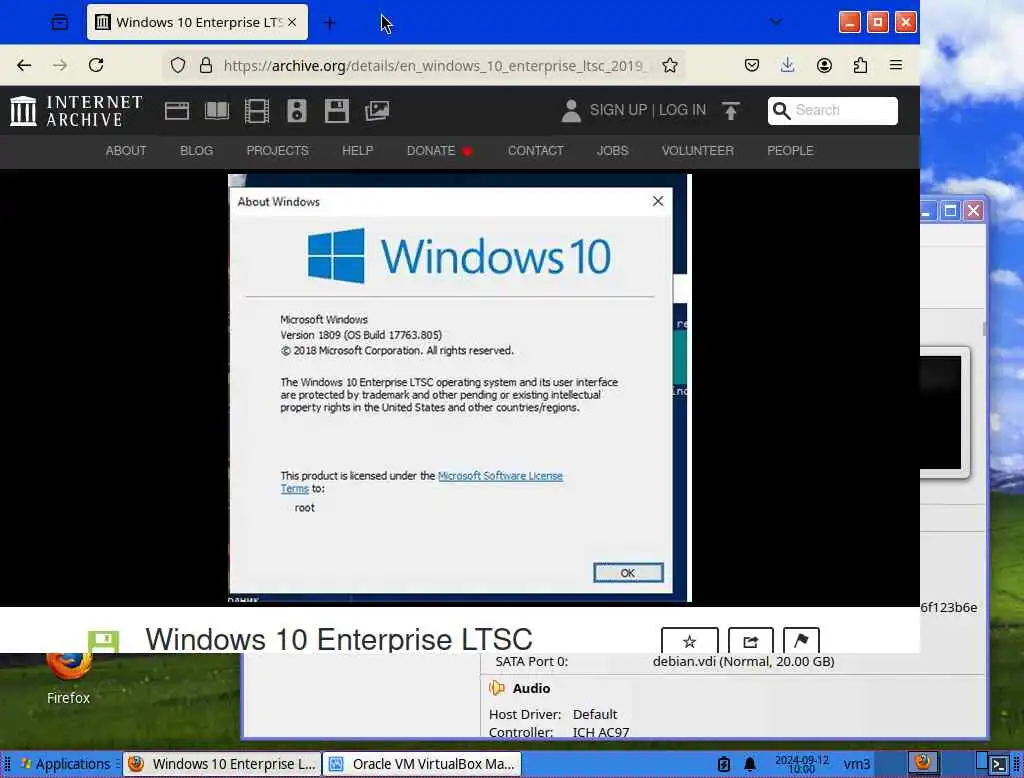
Task: Click the user avatar icon
Action: (x=571, y=110)
